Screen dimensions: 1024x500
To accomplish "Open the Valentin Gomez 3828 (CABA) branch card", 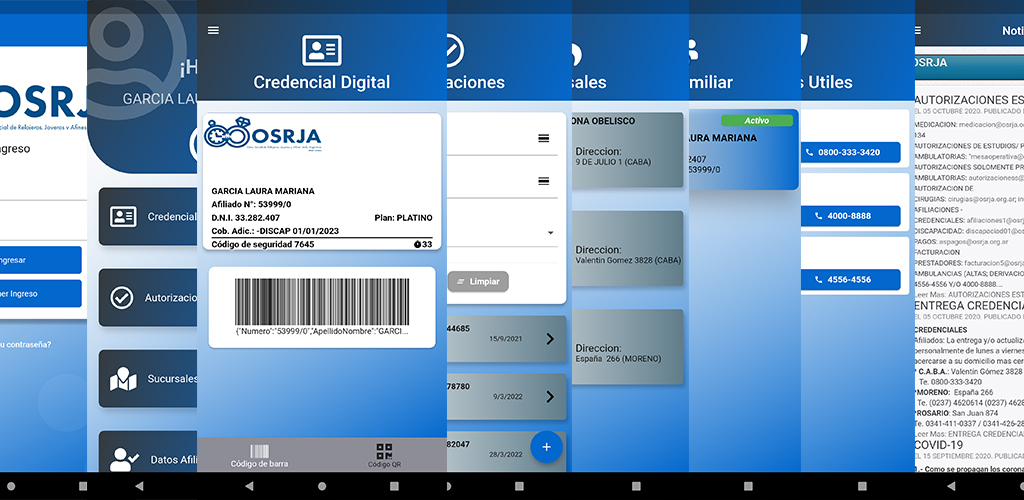I will point(628,248).
